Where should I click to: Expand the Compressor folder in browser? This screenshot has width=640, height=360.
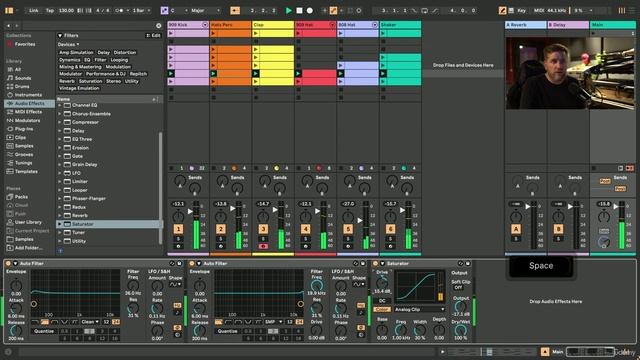[x=60, y=122]
